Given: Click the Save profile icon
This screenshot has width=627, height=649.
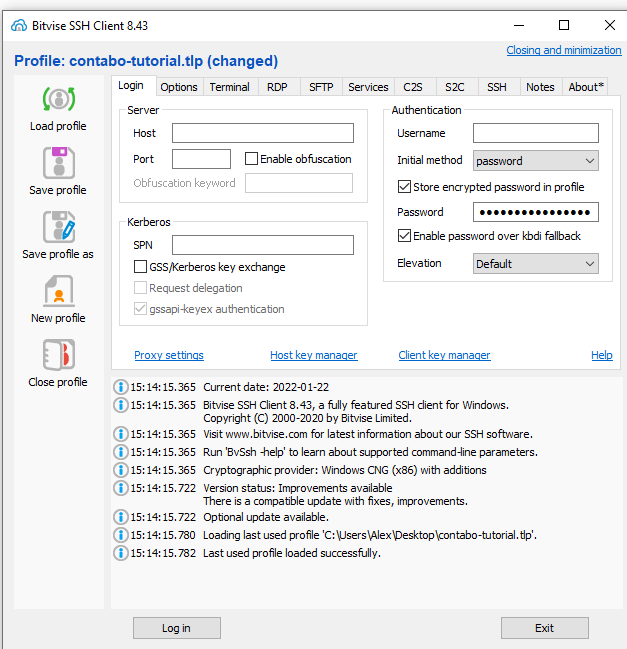Looking at the screenshot, I should 59,163.
